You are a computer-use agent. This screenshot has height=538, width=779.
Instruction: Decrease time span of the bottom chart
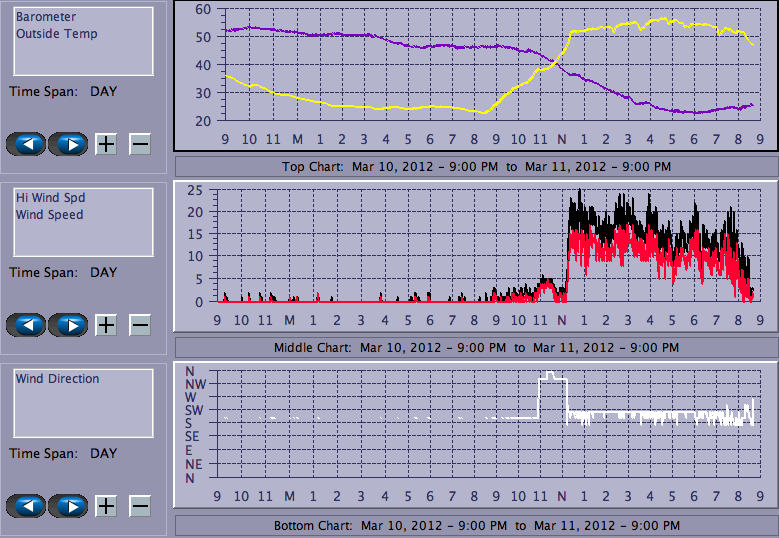click(x=140, y=506)
